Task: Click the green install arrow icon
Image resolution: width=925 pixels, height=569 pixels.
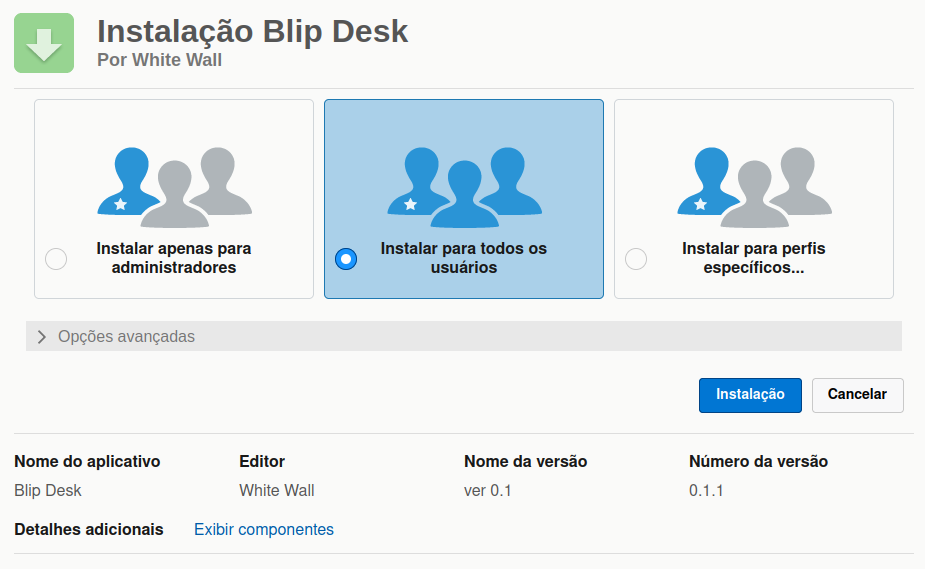Action: click(44, 43)
